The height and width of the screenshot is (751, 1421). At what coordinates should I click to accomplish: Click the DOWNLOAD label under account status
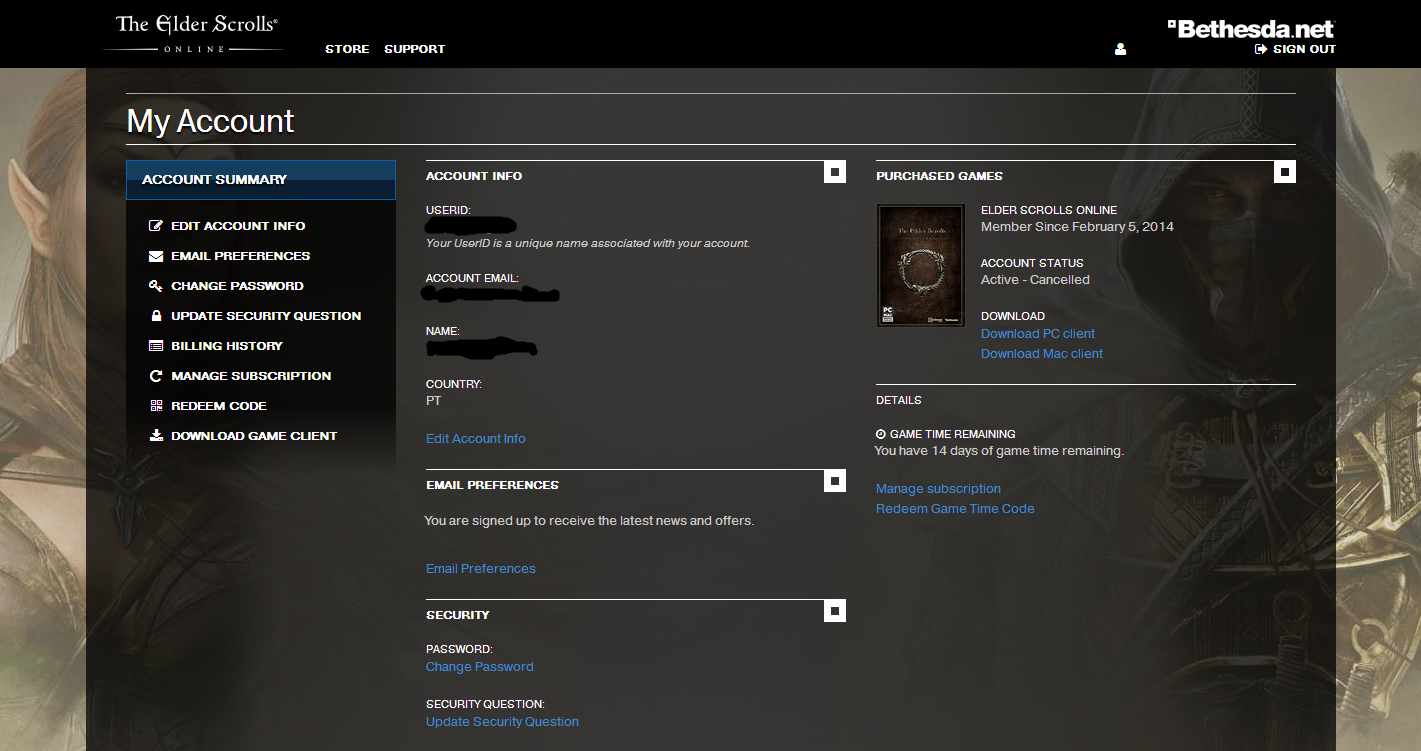(x=1013, y=317)
